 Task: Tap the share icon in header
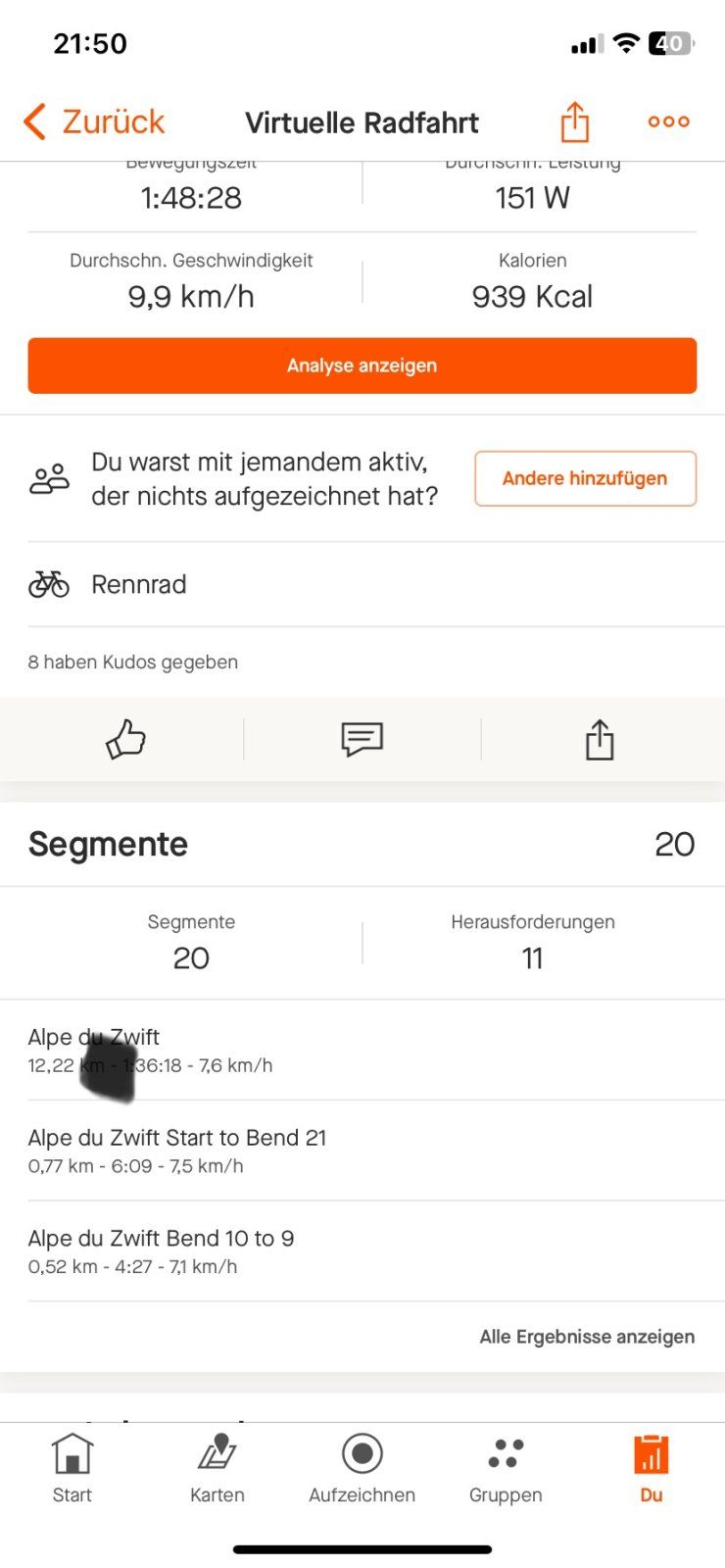[575, 122]
